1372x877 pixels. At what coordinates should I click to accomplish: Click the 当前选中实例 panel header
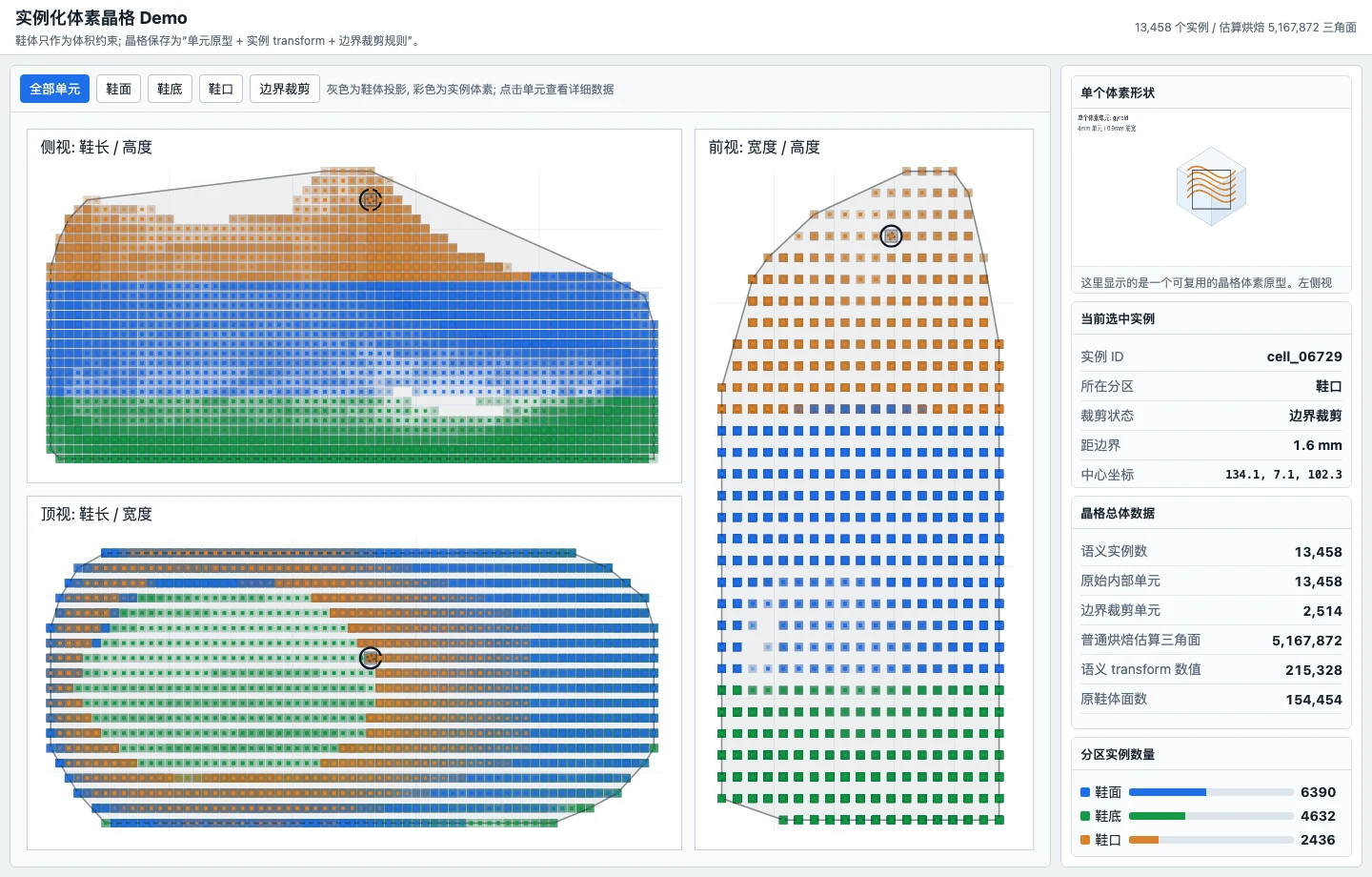click(x=1118, y=318)
